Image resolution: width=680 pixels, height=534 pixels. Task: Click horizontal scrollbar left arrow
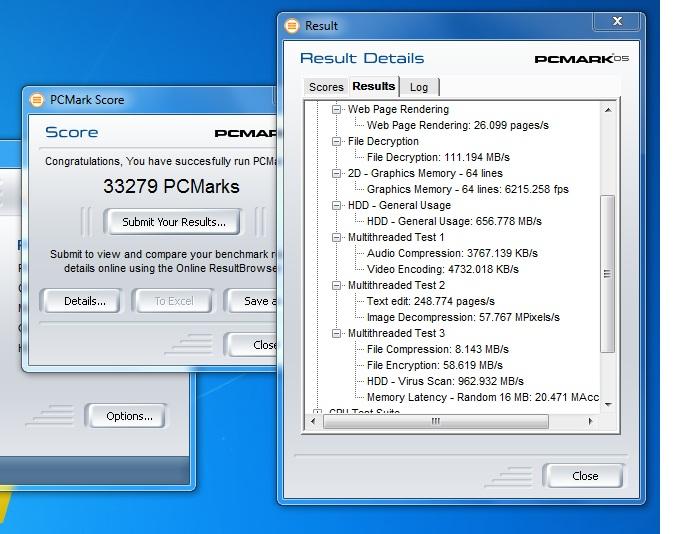pos(313,421)
